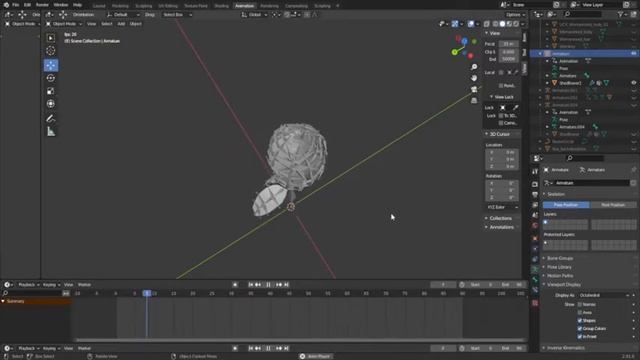The width and height of the screenshot is (640, 360).
Task: Expand the Pose Library panel
Action: pos(559,267)
